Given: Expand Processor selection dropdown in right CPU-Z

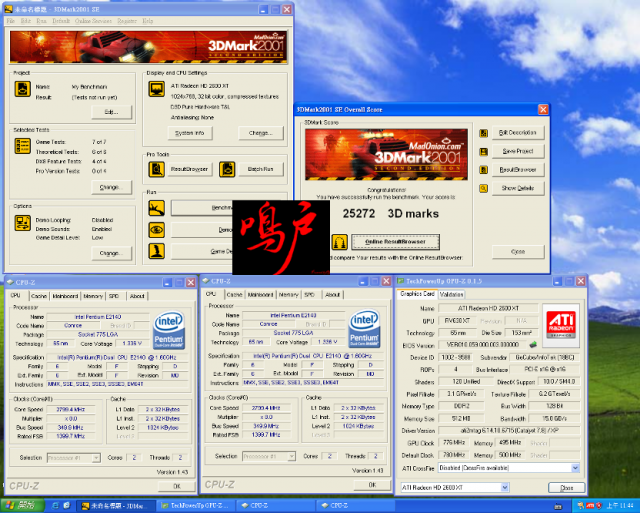Looking at the screenshot, I should pyautogui.click(x=291, y=456).
